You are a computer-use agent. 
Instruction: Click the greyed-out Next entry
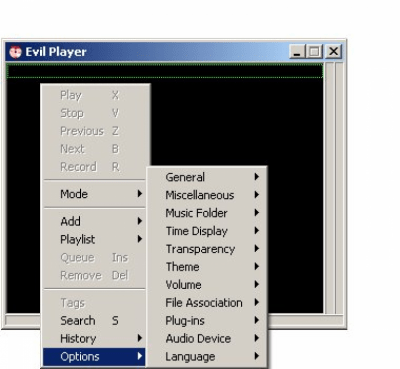(95, 149)
